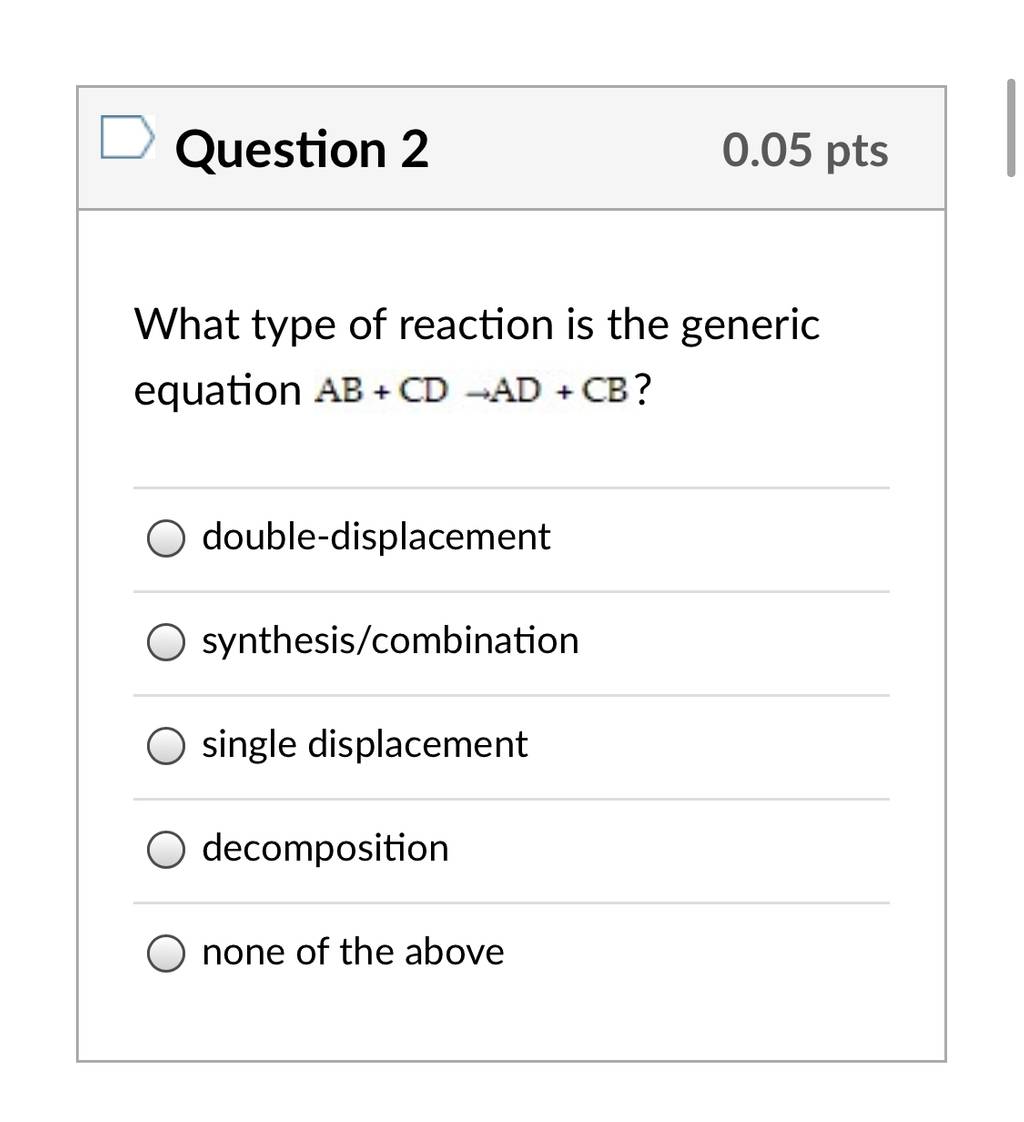1024x1122 pixels.
Task: Click the word equation in the prompt
Action: (x=218, y=391)
